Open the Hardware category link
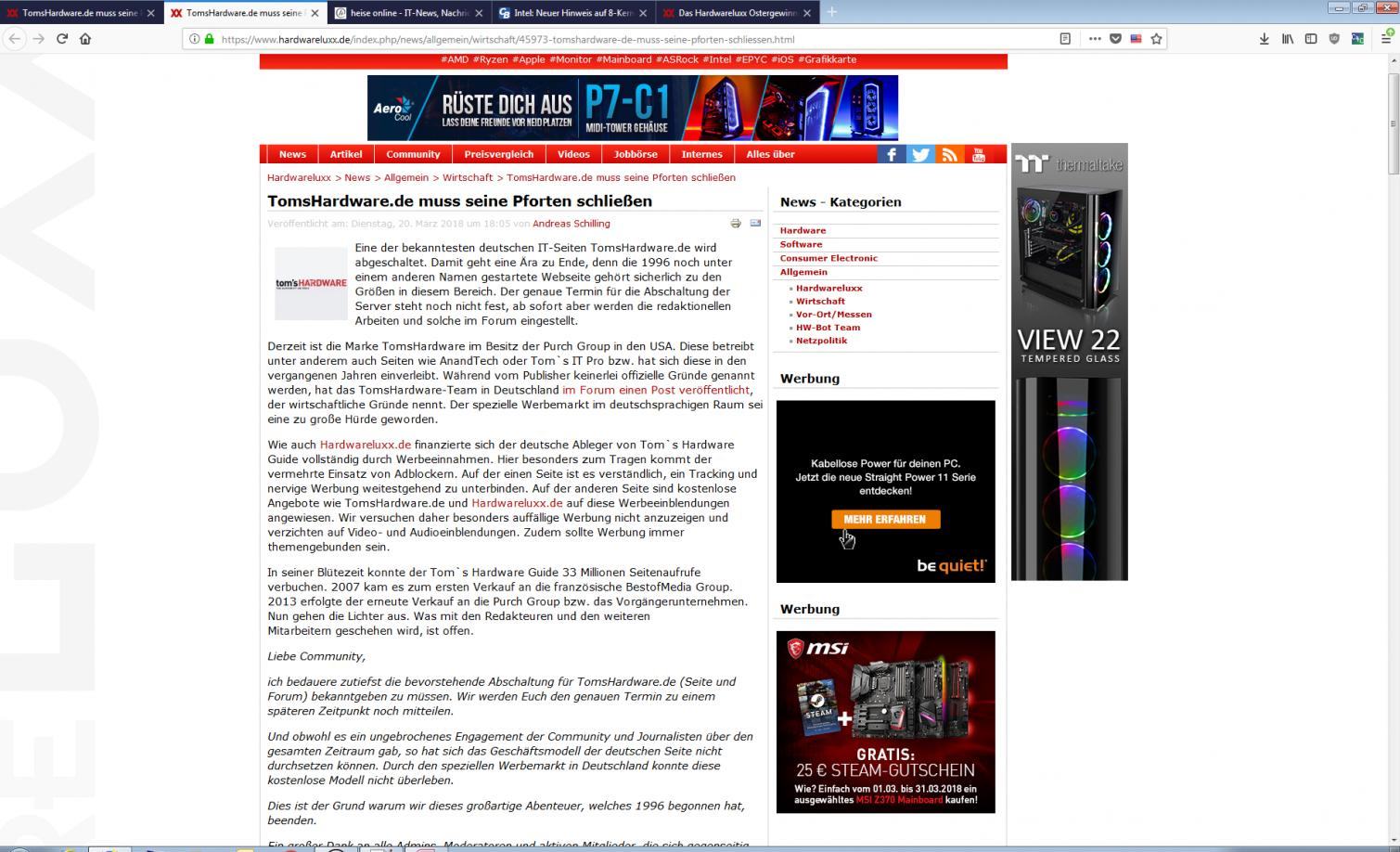The image size is (1400, 852). pyautogui.click(x=803, y=230)
